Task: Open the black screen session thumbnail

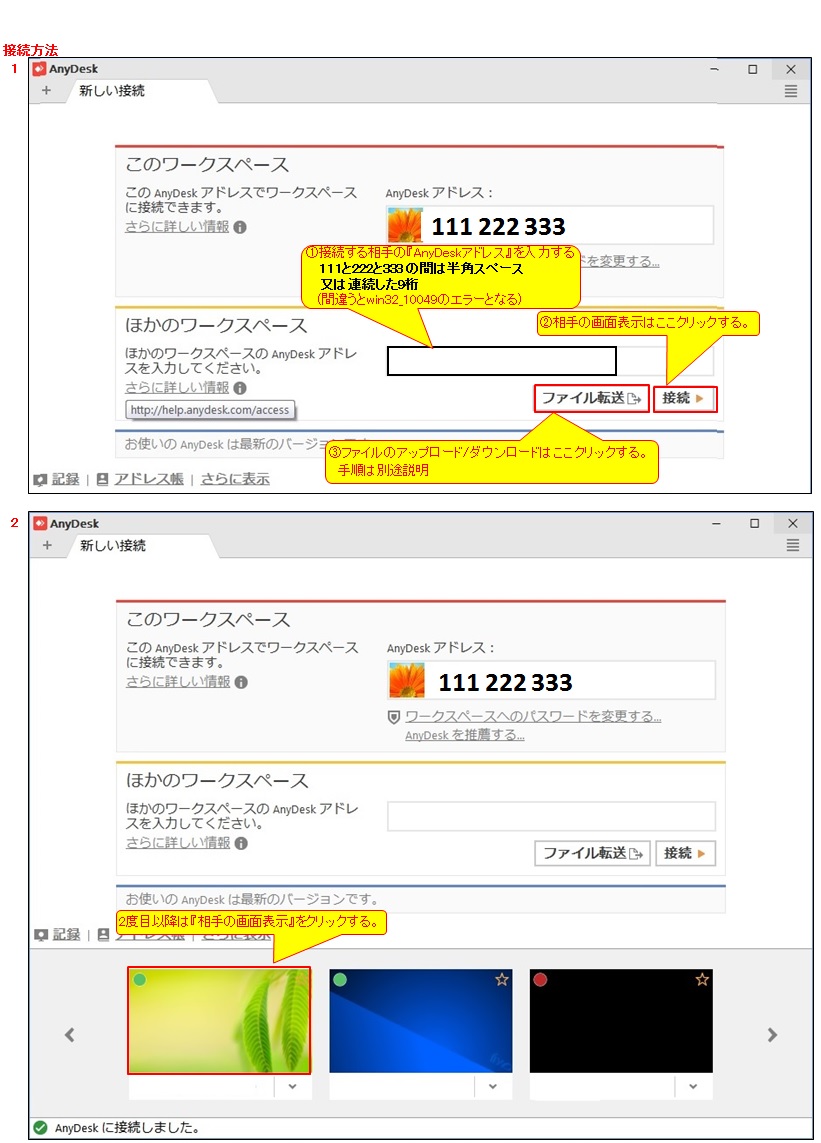Action: [621, 1021]
